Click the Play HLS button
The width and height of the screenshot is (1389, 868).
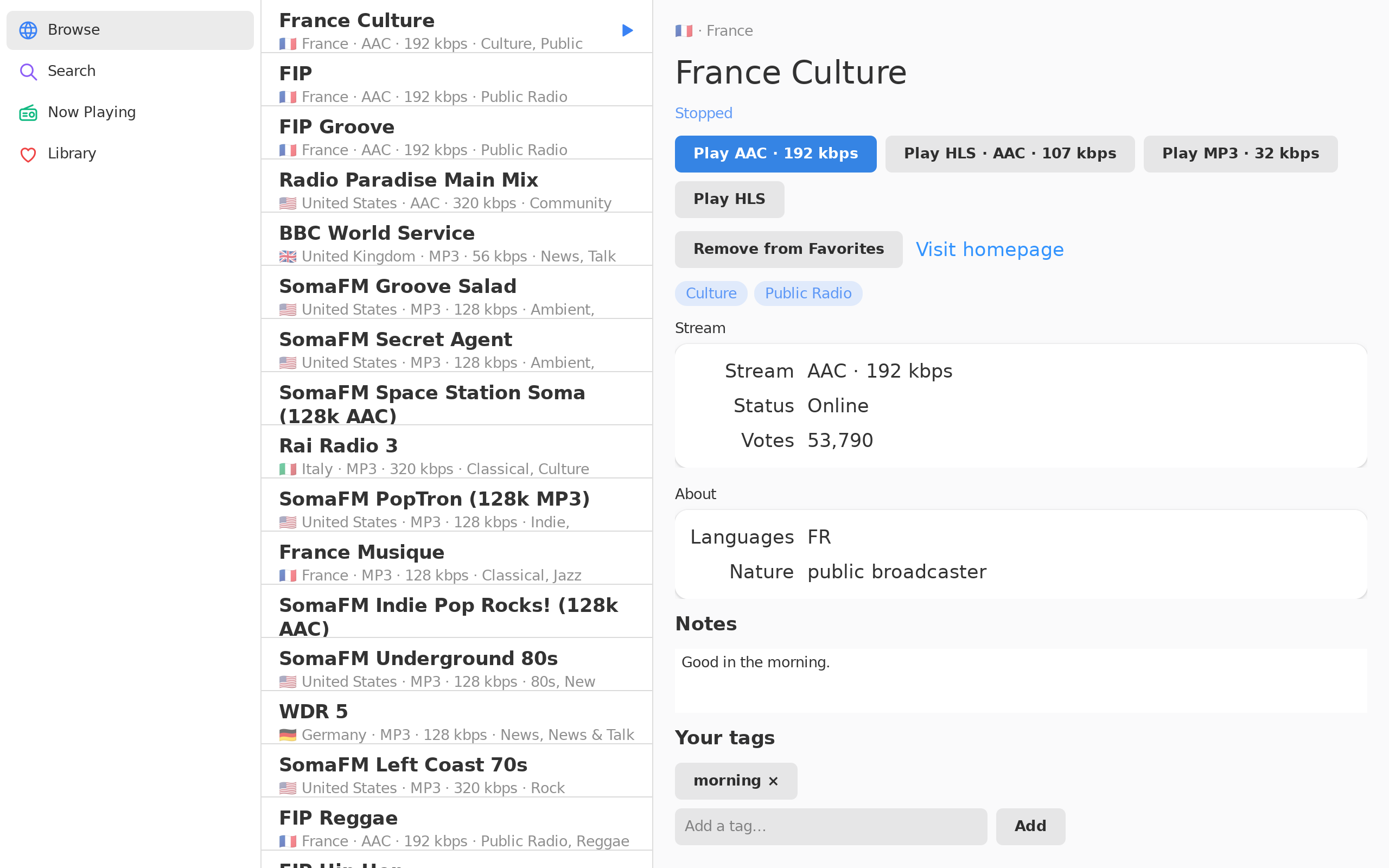[x=729, y=199]
